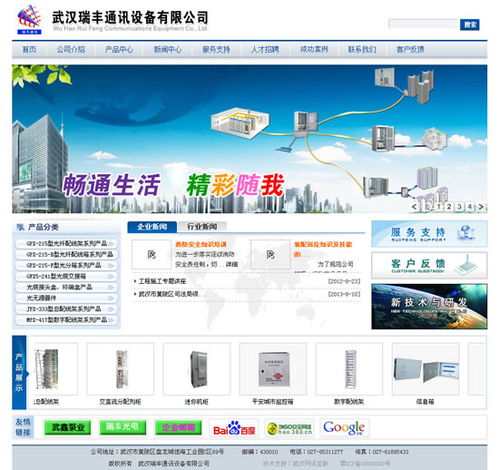Open MPX-417型数字配线架系列产品 category
This screenshot has height=470, width=499.
click(67, 320)
